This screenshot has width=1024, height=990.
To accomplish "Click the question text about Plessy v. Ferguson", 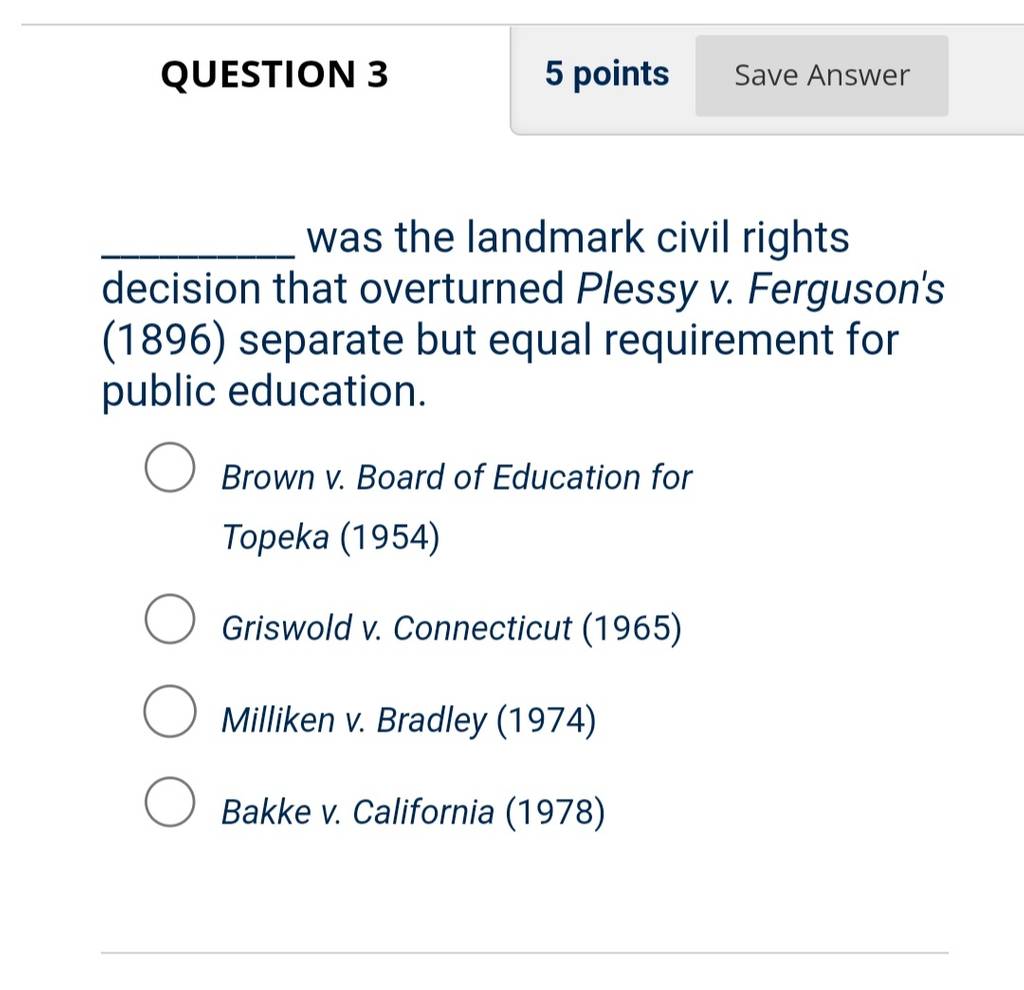I will click(523, 314).
